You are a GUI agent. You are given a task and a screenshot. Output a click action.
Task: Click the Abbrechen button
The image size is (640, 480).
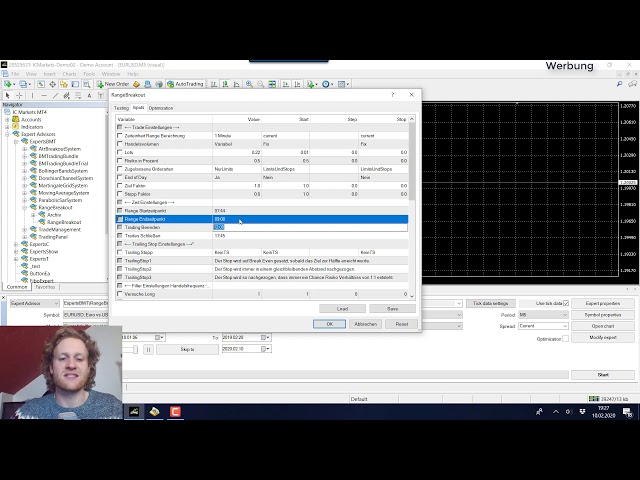click(x=366, y=324)
